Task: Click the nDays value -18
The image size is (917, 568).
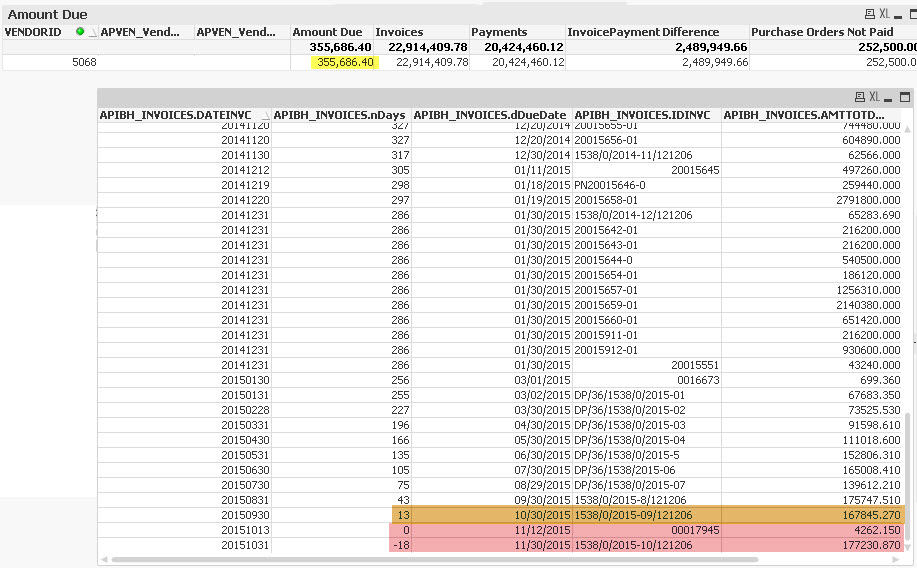Action: coord(402,545)
